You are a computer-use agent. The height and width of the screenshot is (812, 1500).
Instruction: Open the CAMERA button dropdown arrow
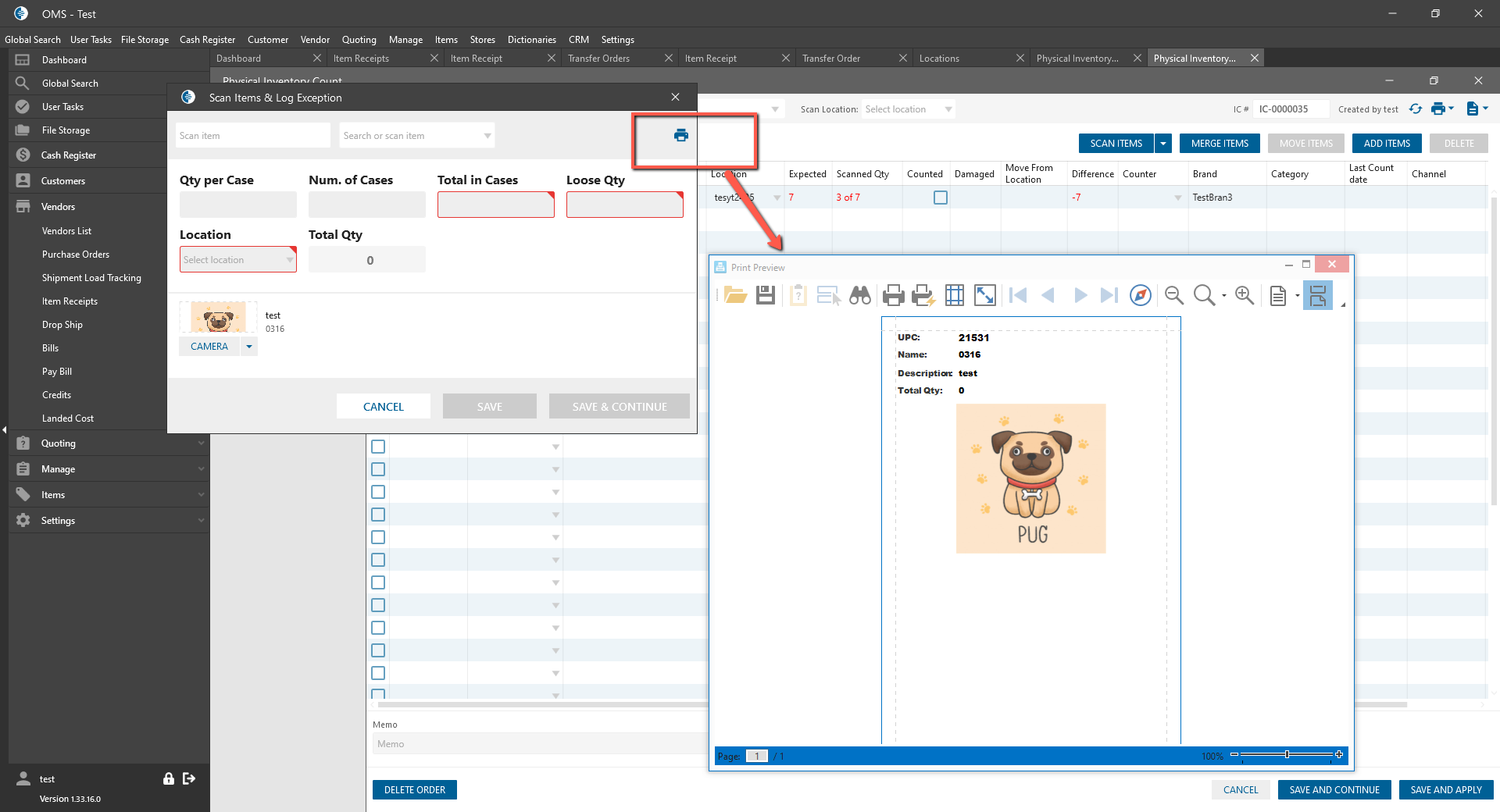(249, 347)
